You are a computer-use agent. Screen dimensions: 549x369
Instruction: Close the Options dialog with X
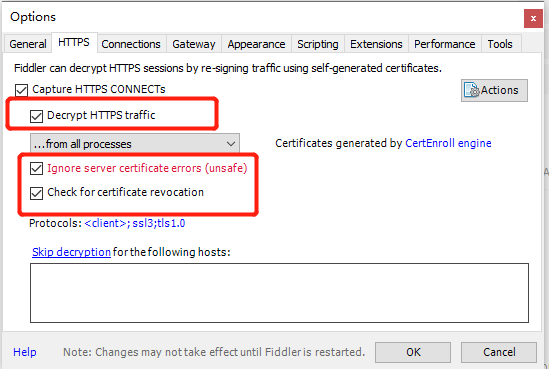(x=533, y=19)
